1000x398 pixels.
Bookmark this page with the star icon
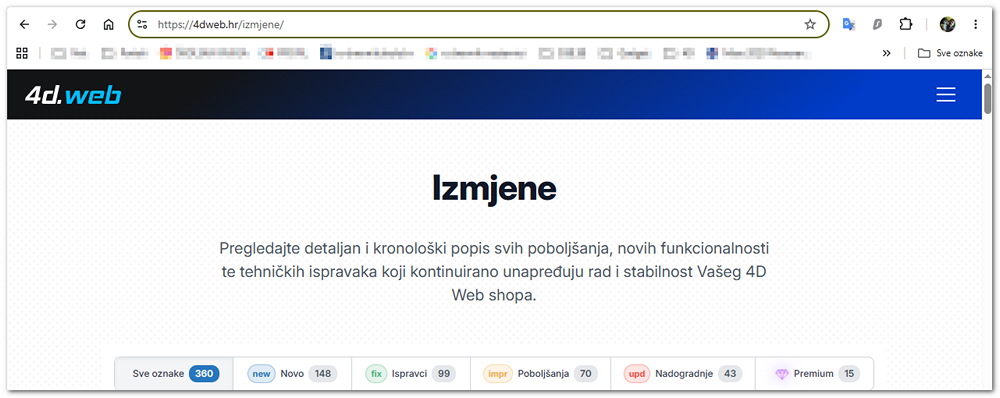810,24
